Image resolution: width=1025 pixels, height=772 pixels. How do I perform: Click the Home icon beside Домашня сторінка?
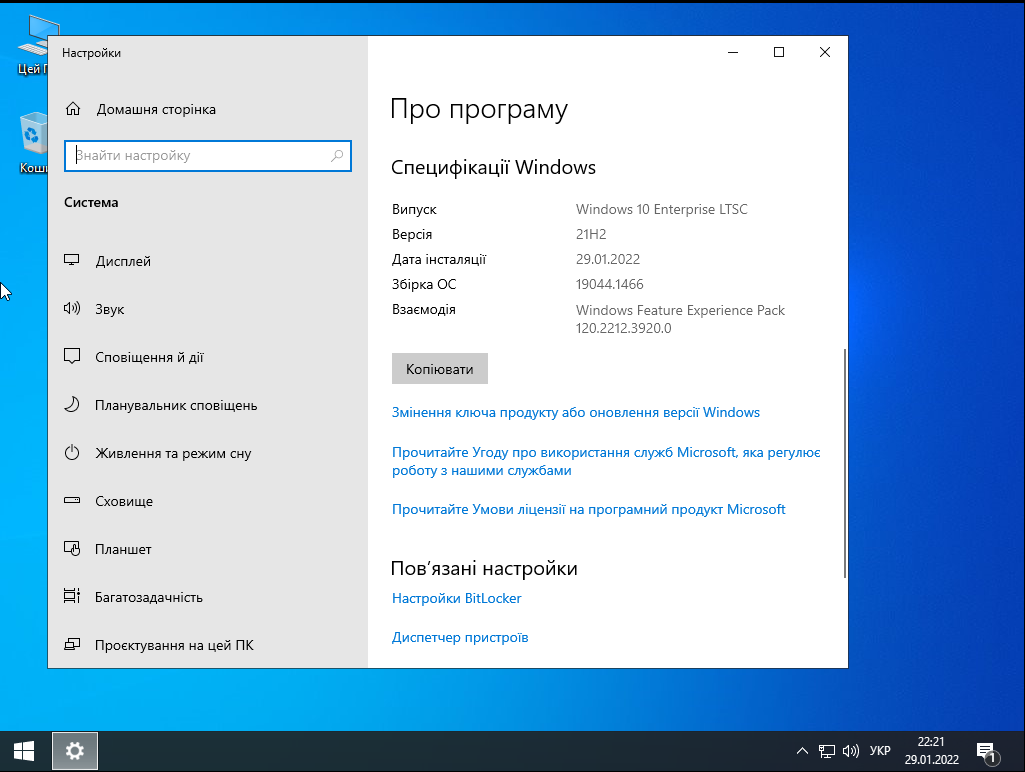(x=72, y=109)
